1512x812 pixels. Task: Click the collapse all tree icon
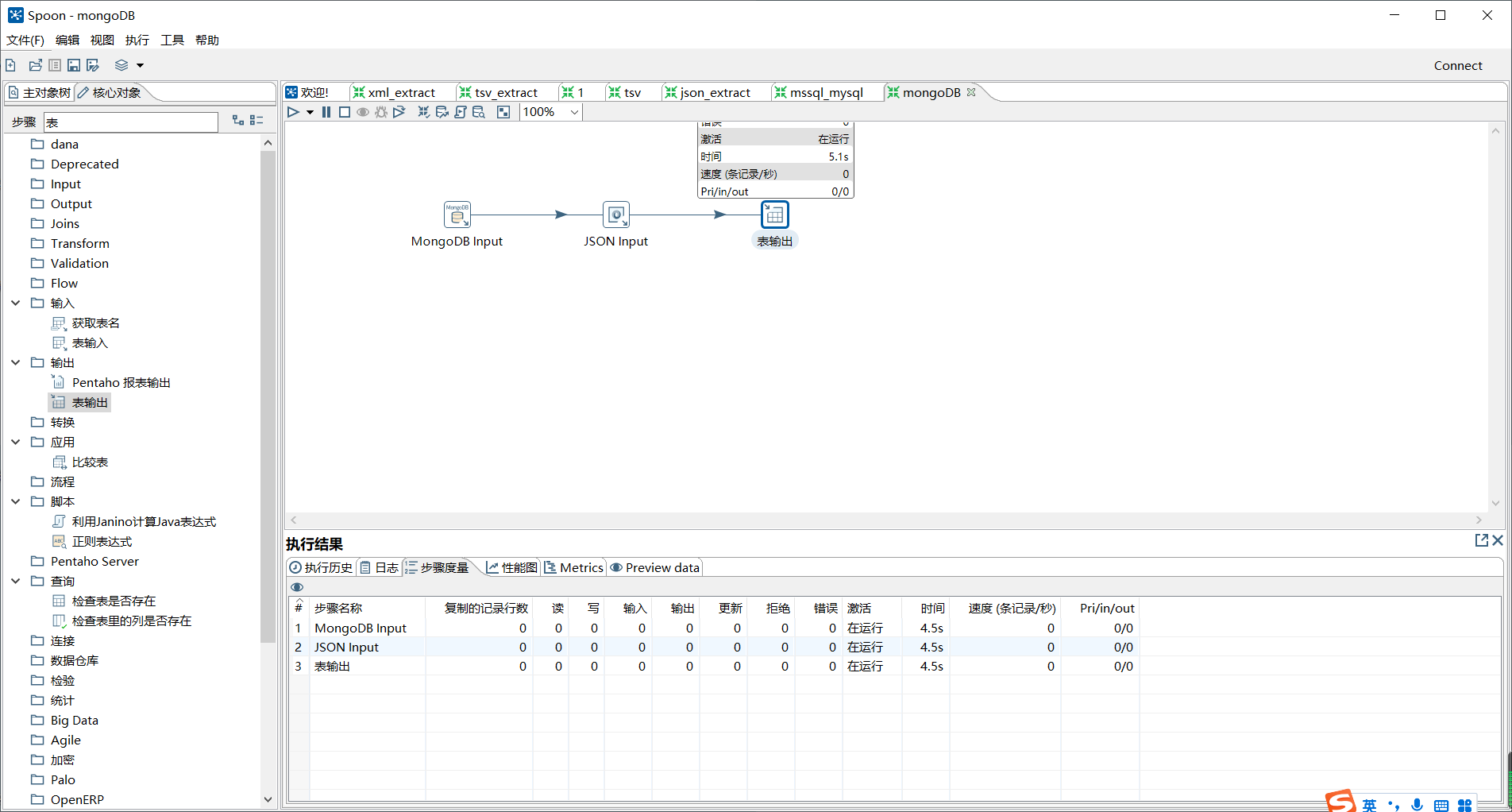pyautogui.click(x=256, y=120)
